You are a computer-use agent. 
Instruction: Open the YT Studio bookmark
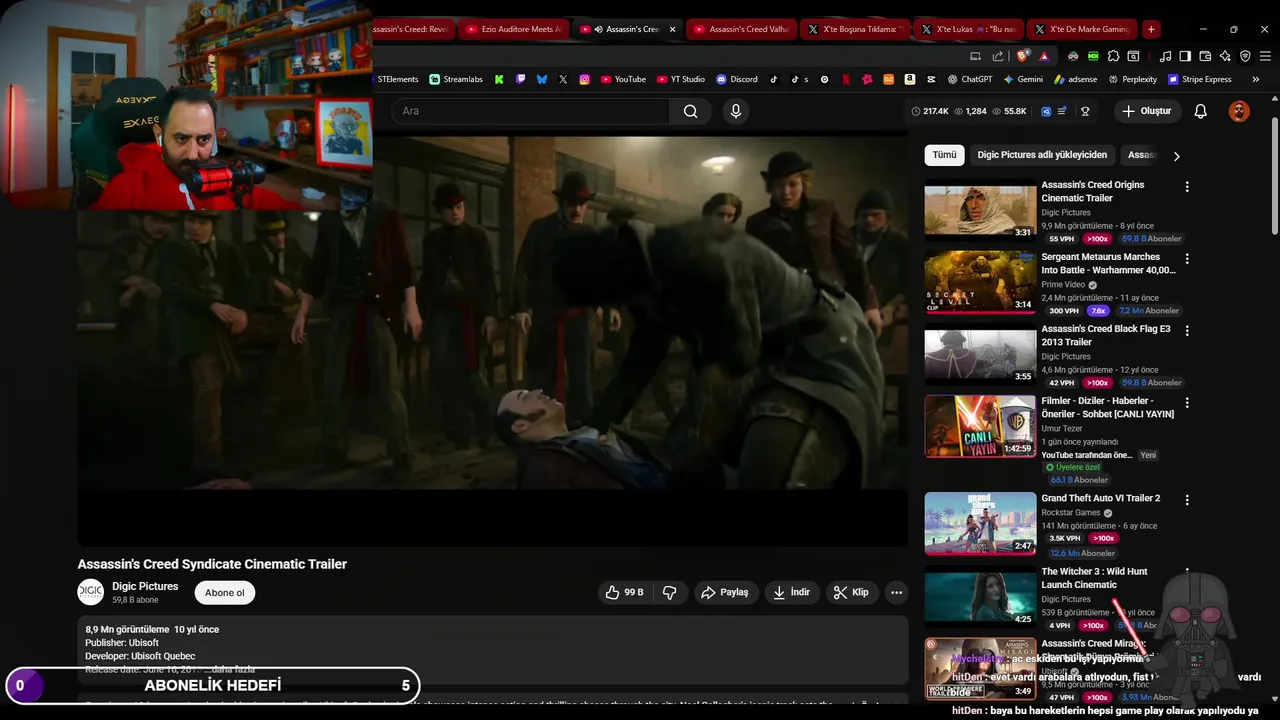click(x=680, y=79)
